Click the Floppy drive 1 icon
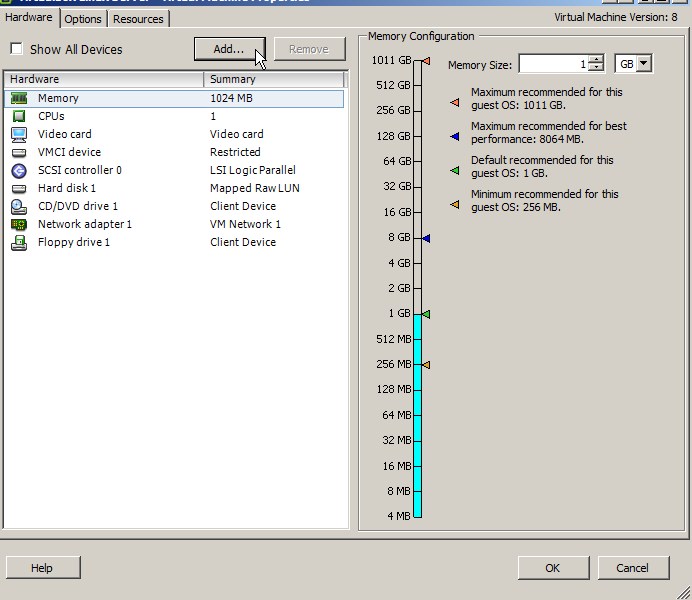692x600 pixels. pyautogui.click(x=19, y=243)
